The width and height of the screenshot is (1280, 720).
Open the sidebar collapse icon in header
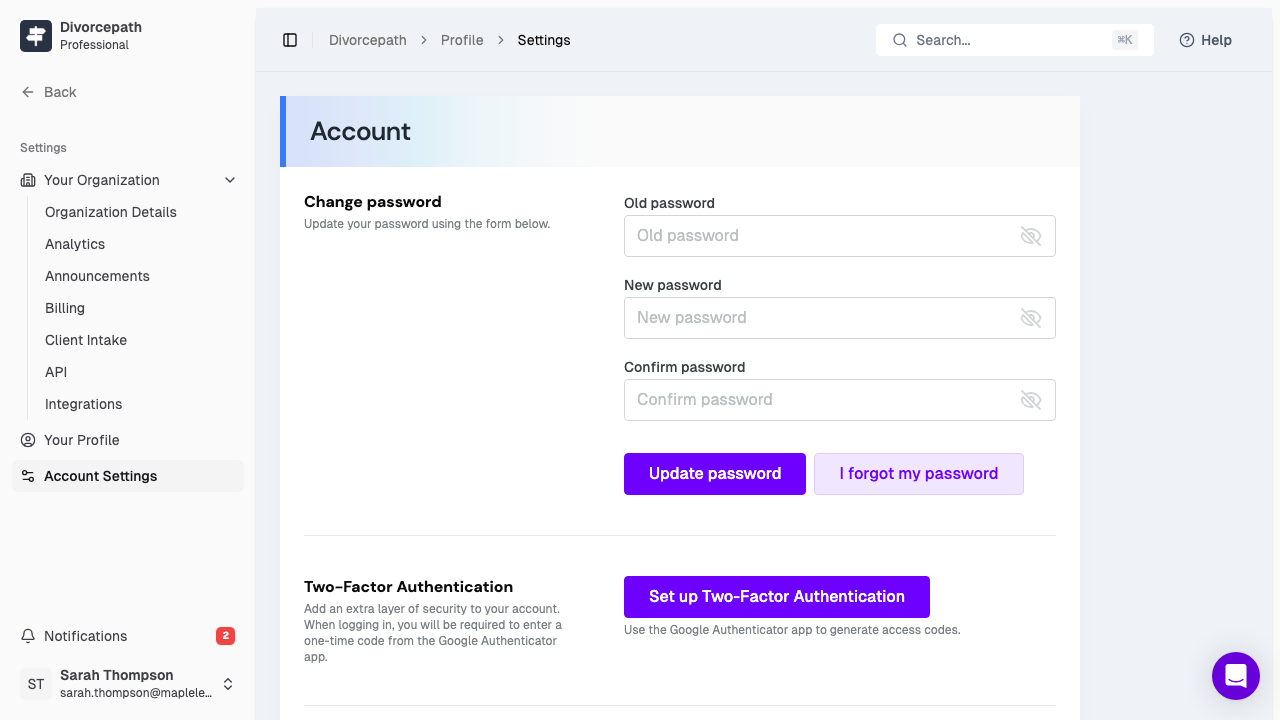pyautogui.click(x=290, y=40)
